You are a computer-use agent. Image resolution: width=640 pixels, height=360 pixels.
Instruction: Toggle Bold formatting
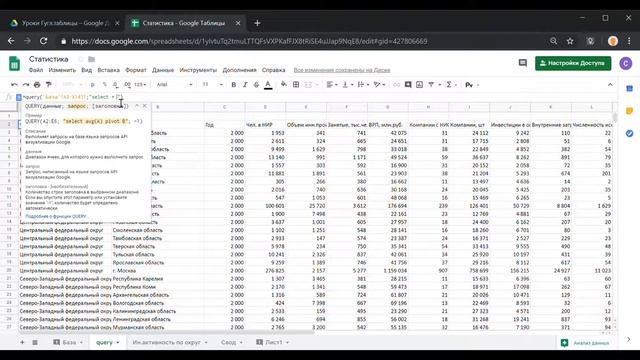(x=233, y=85)
